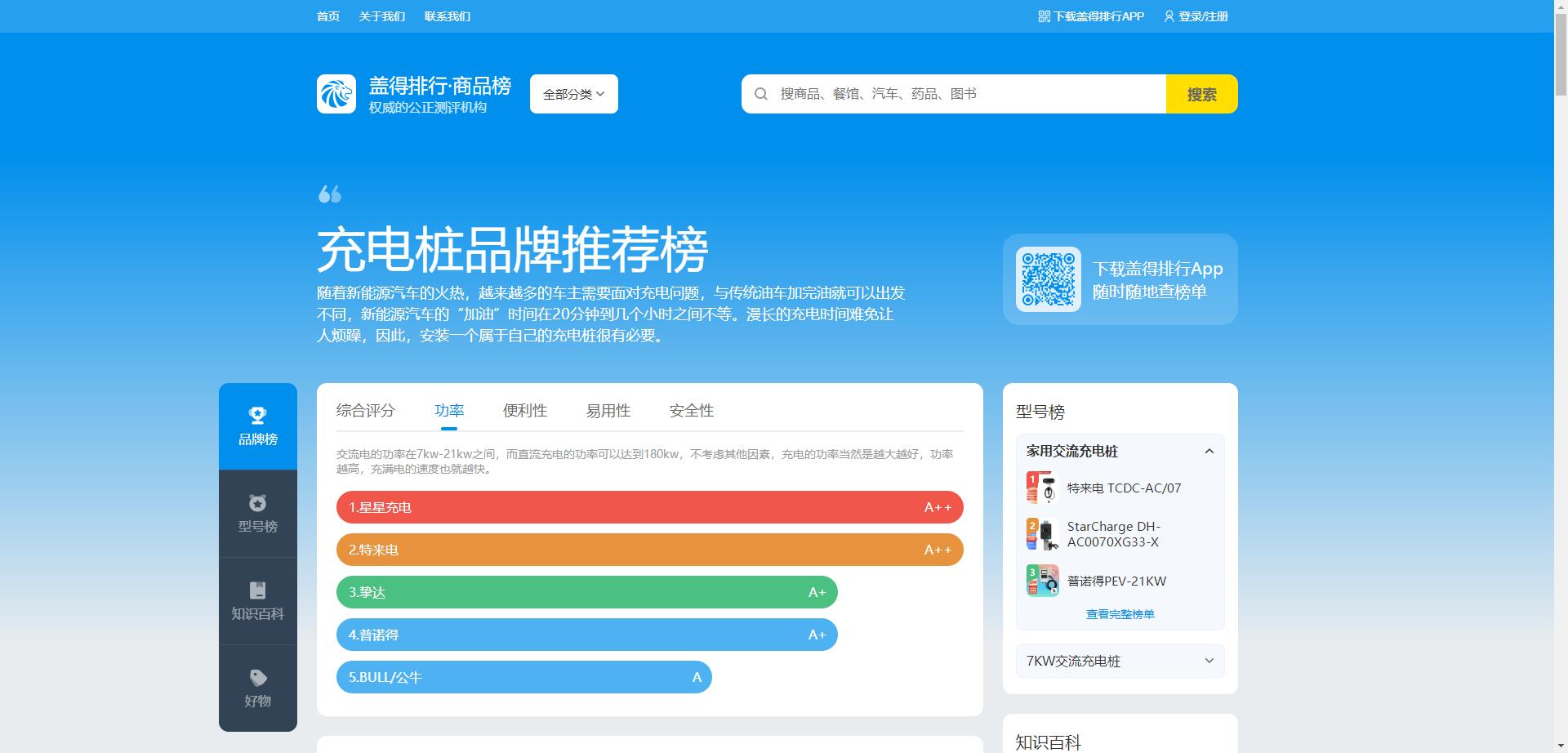Click the 登录/注册 person icon
This screenshot has height=753, width=1568.
pos(1169,16)
